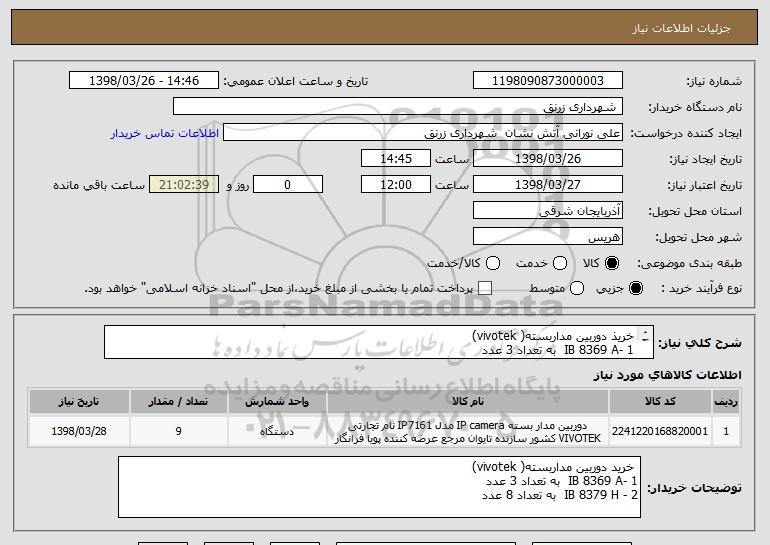Select the خدمت radio button
This screenshot has width=770, height=545.
560,263
